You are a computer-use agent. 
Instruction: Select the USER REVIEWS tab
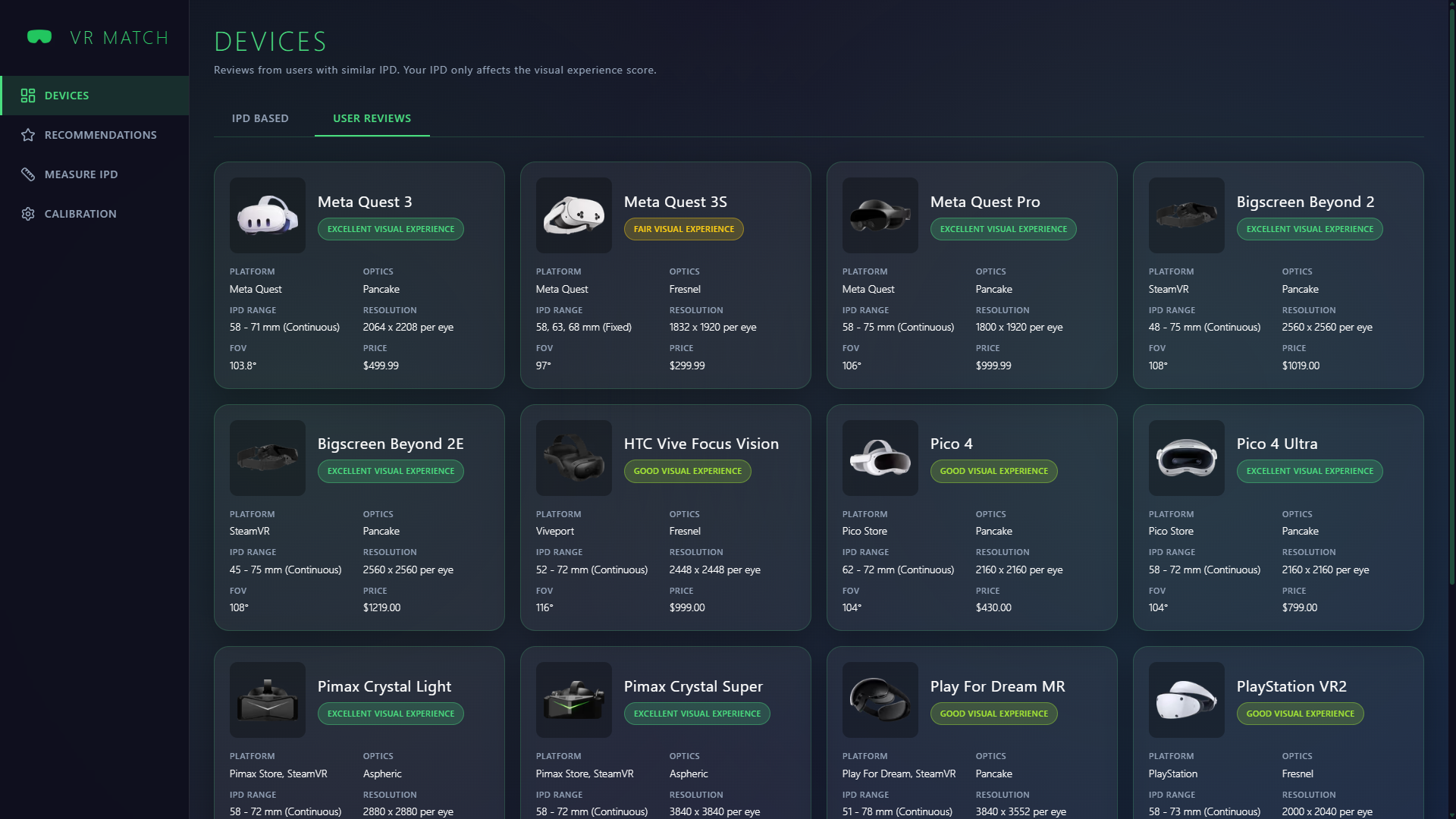(372, 118)
